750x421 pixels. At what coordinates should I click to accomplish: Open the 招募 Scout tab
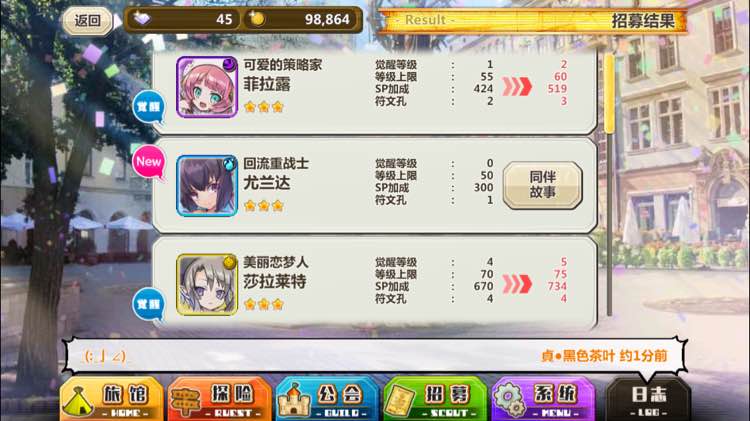point(435,400)
